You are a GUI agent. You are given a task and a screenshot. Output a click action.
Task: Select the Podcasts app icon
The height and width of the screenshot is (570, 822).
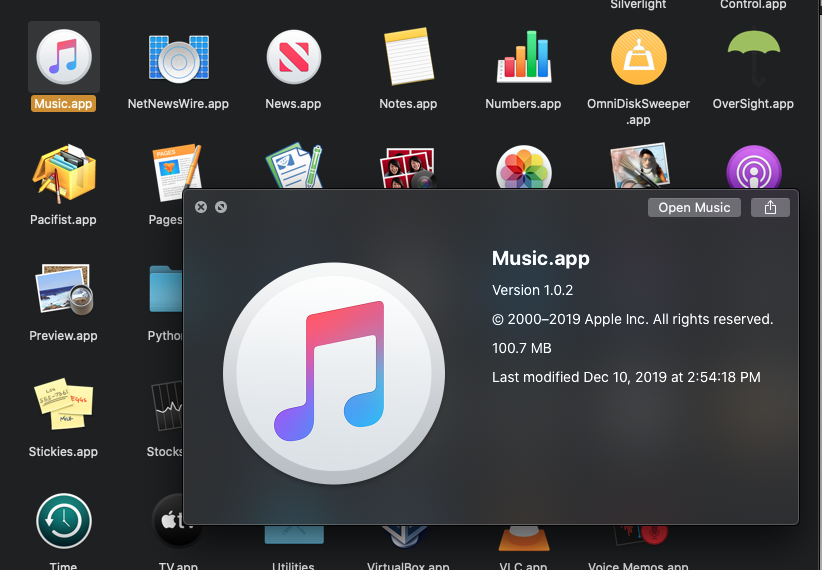coord(754,167)
